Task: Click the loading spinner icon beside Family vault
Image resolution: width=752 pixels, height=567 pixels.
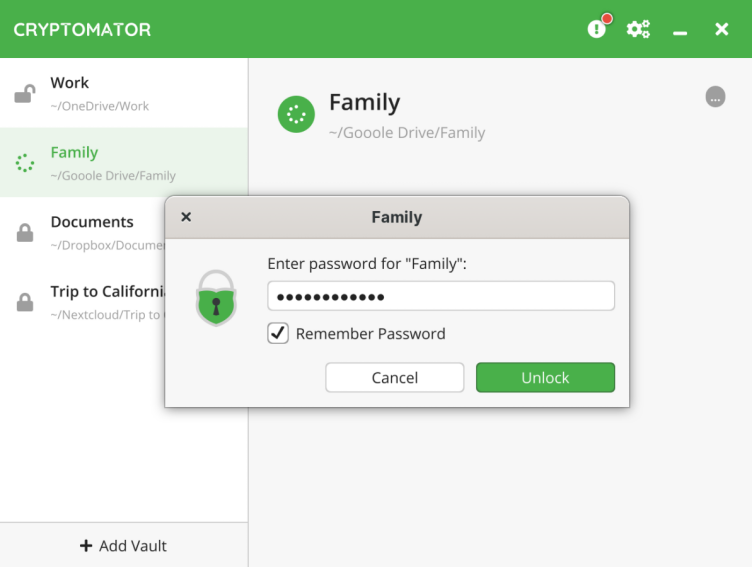Action: pyautogui.click(x=25, y=163)
